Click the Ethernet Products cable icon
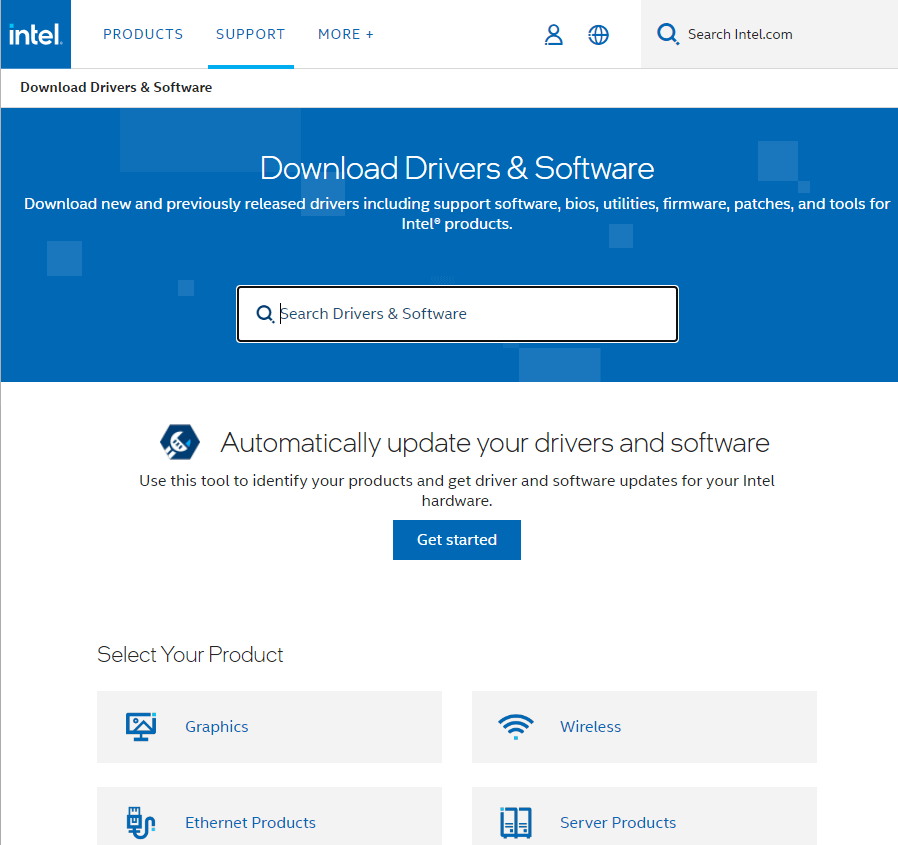898x845 pixels. [x=141, y=823]
